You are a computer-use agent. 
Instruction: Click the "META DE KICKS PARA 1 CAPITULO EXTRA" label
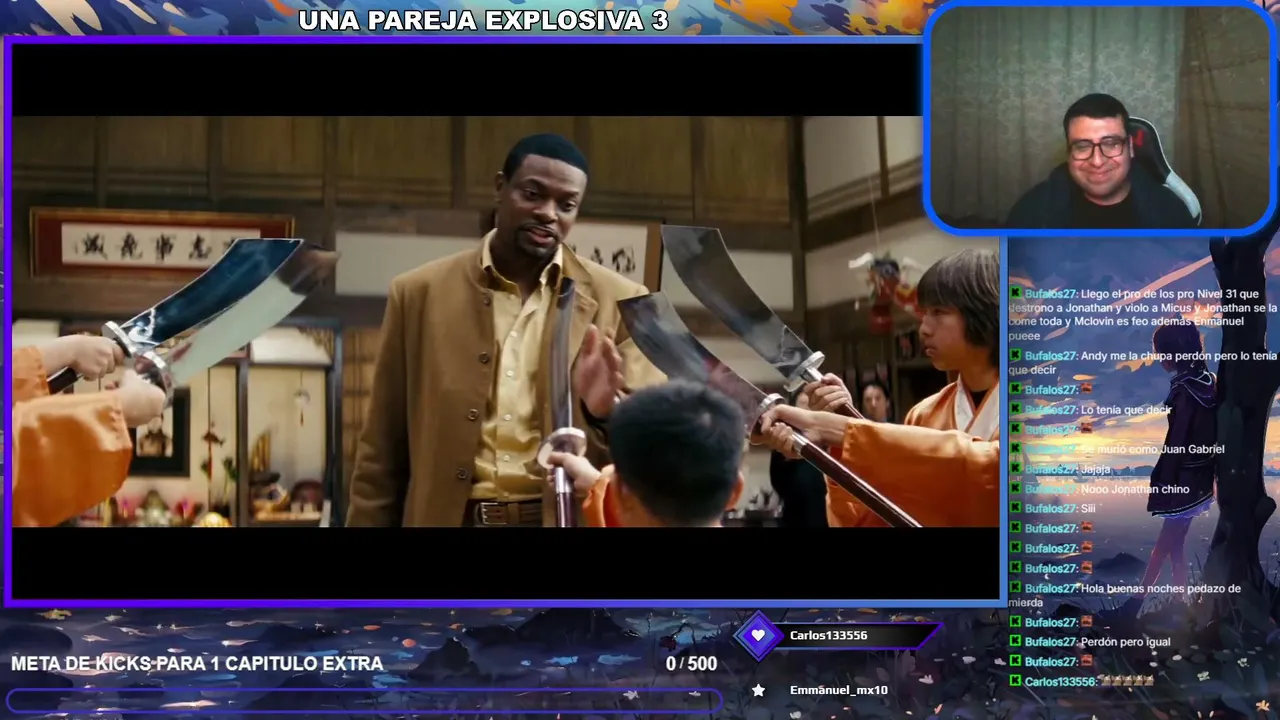[197, 663]
